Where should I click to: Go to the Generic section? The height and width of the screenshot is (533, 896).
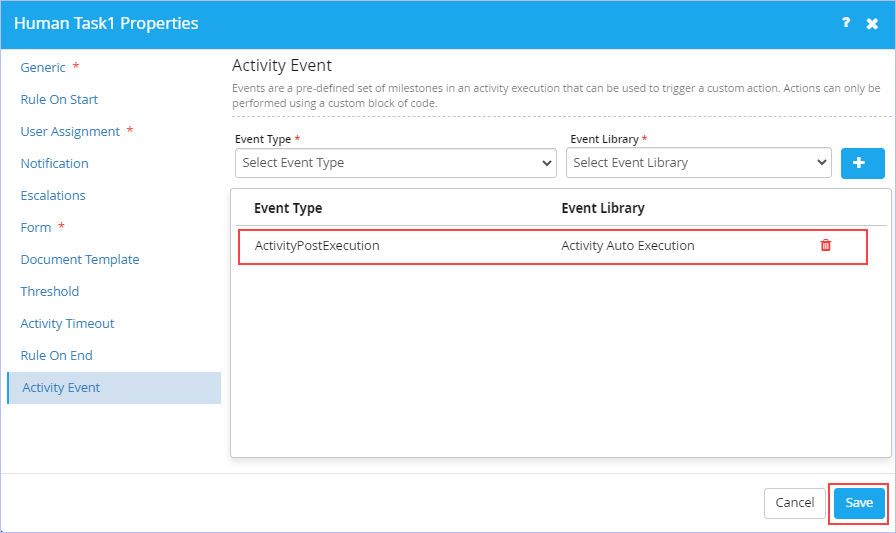(x=43, y=67)
